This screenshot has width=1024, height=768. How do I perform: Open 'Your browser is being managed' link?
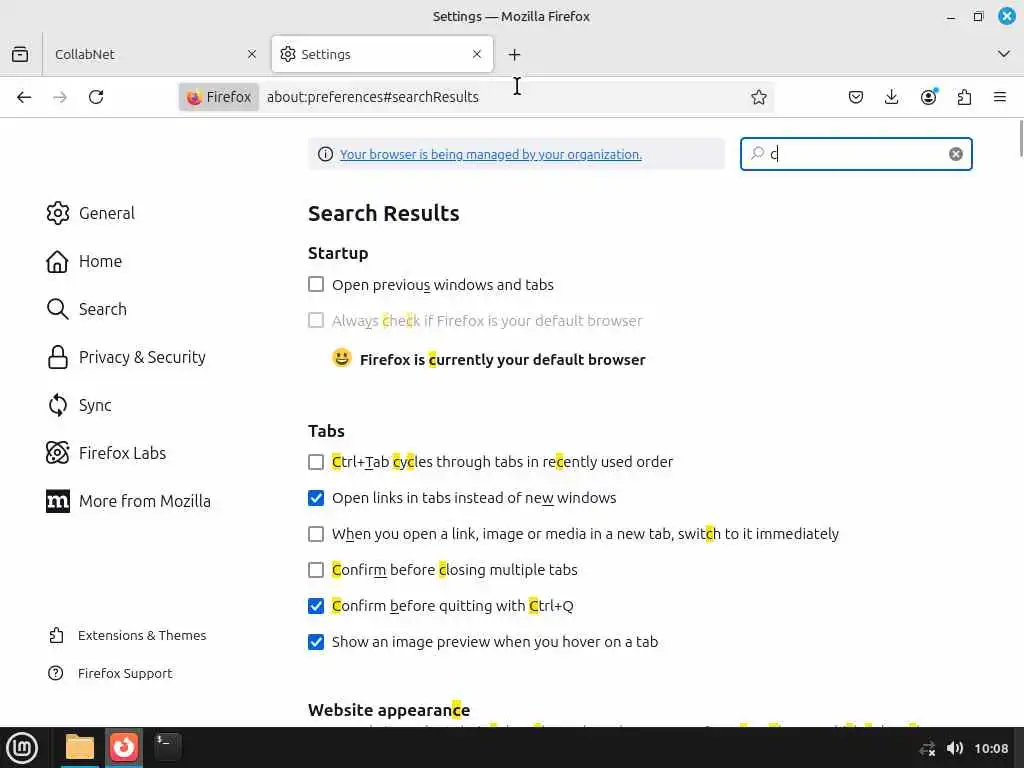tap(490, 154)
